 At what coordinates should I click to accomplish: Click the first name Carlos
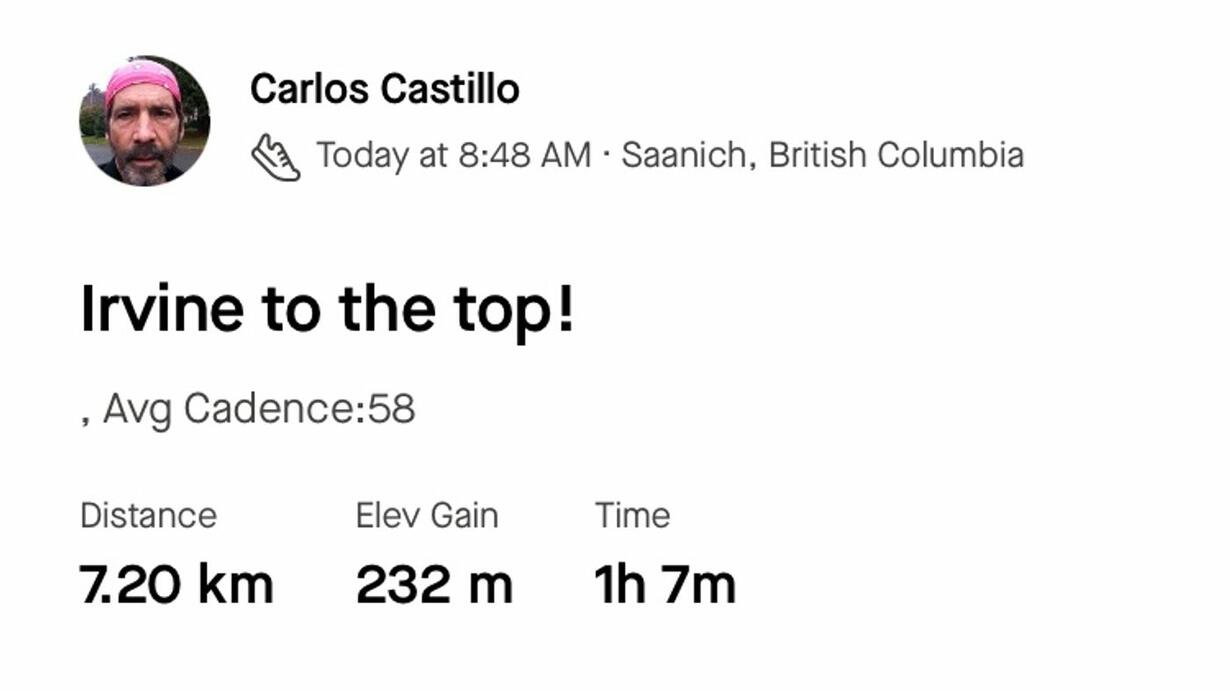pyautogui.click(x=310, y=89)
